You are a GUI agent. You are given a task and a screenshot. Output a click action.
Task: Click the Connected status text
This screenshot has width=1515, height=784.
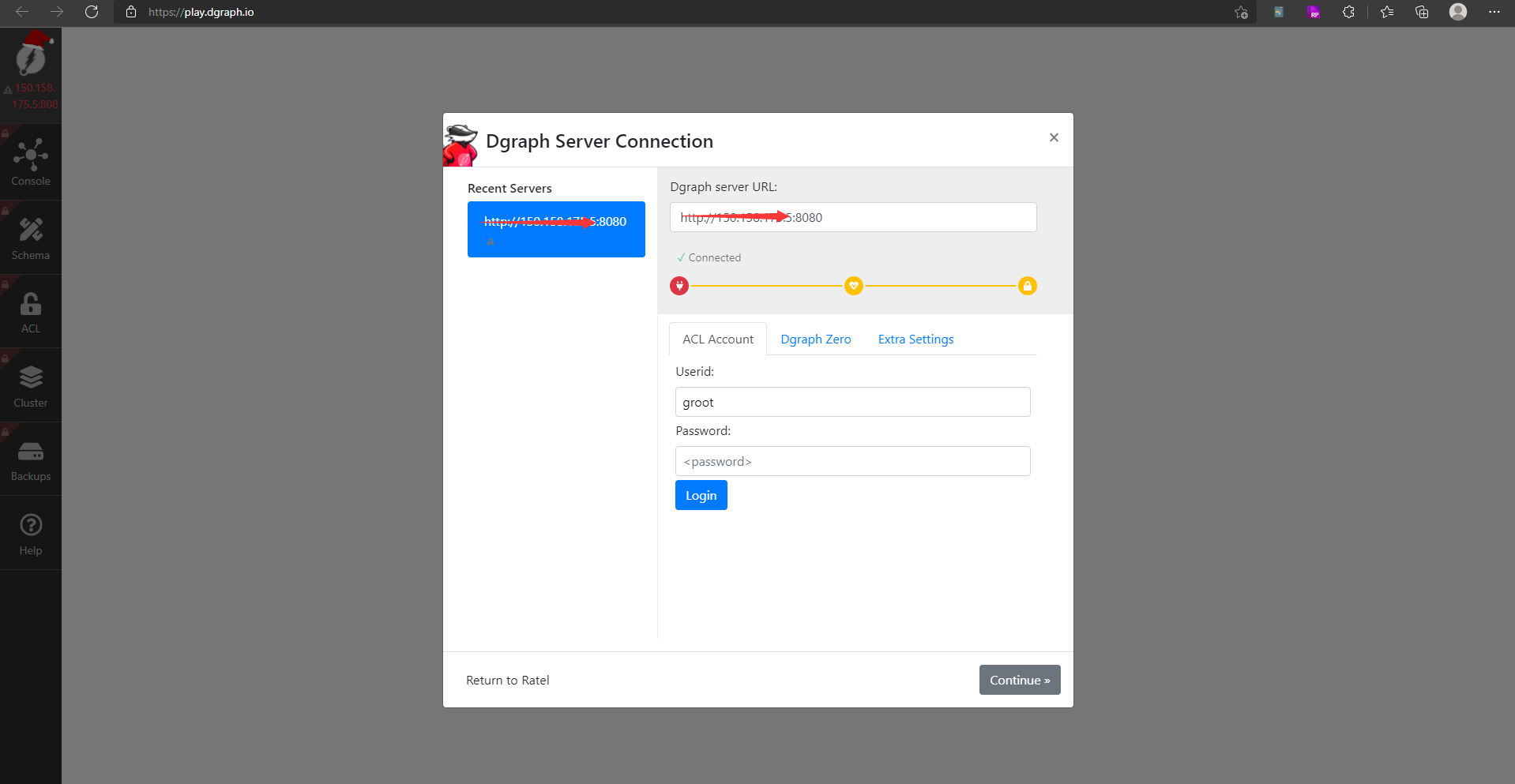(x=715, y=257)
